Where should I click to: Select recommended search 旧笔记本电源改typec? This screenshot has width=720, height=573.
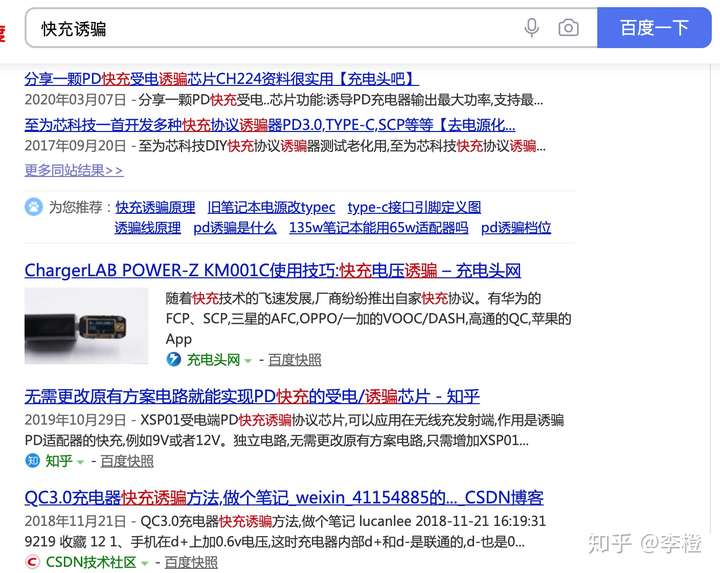point(271,208)
